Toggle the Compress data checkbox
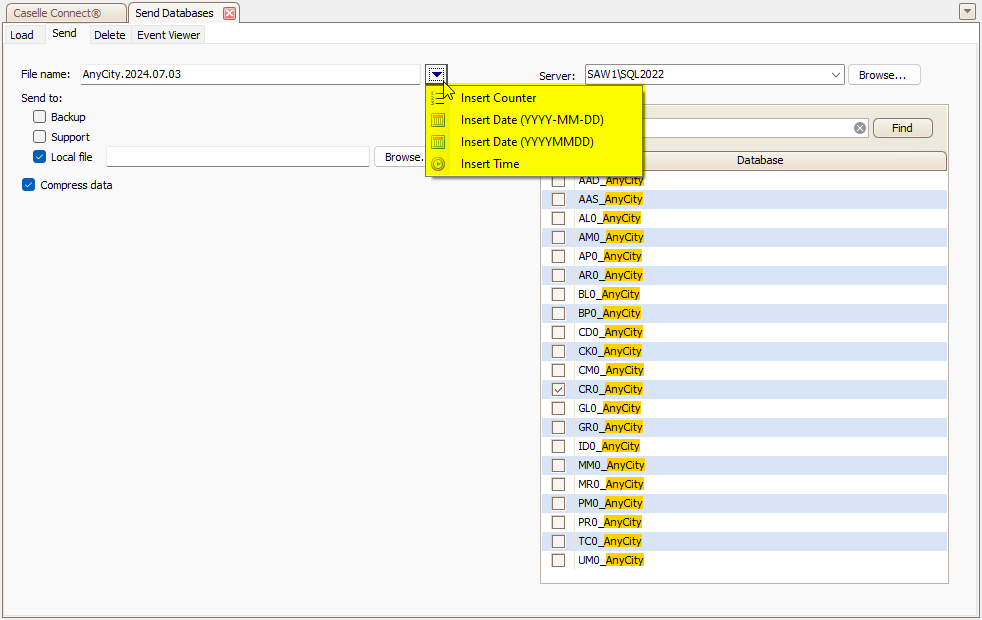 pyautogui.click(x=28, y=185)
